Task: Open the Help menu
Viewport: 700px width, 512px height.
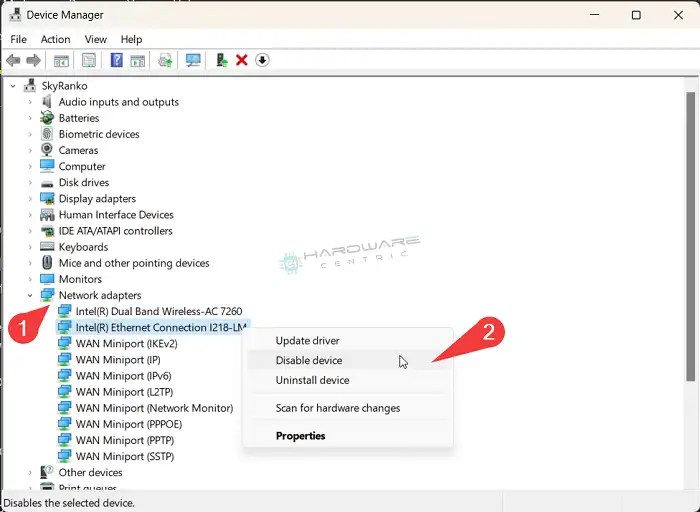Action: tap(131, 39)
